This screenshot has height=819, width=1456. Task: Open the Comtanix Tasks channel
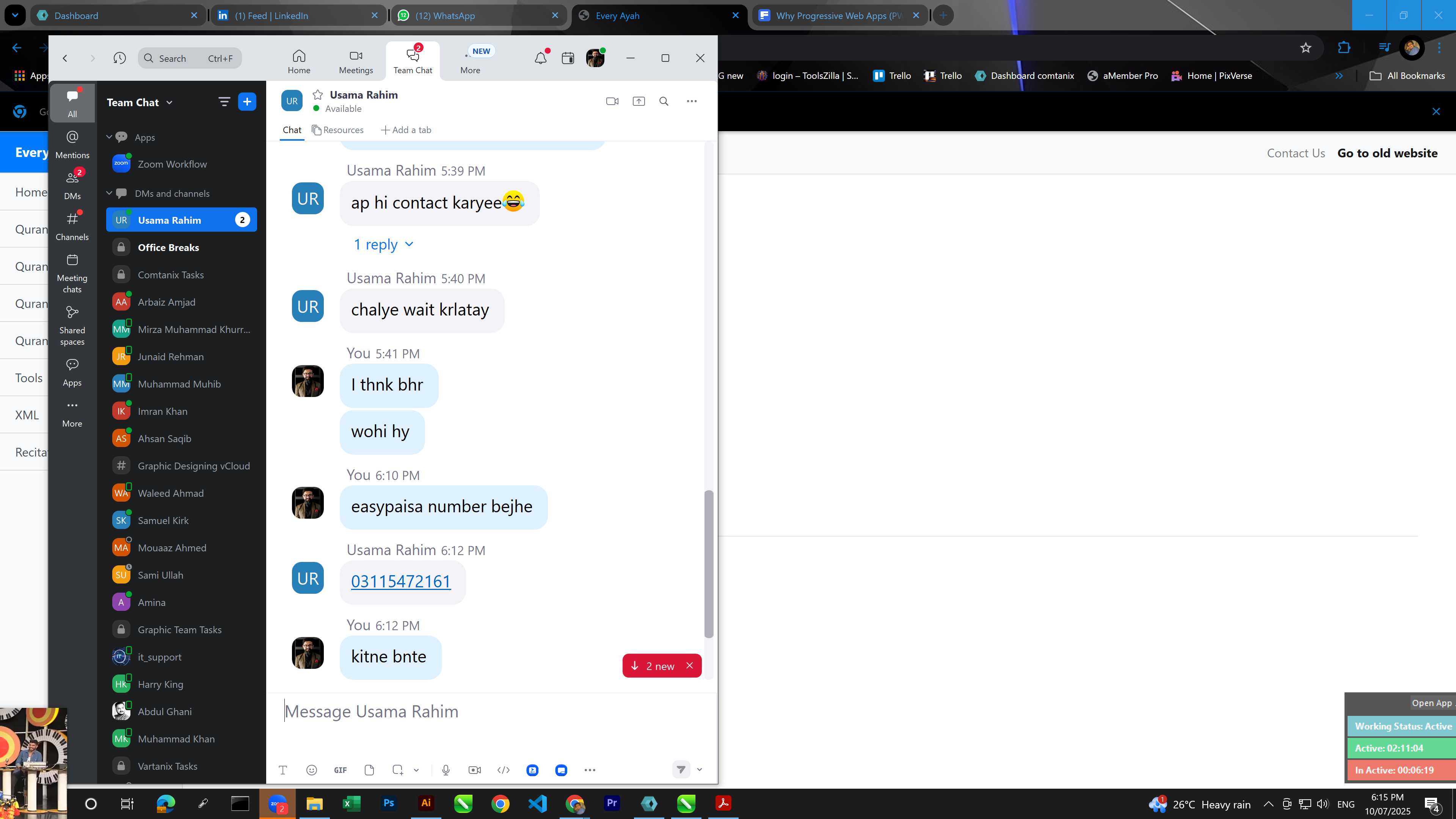182,275
